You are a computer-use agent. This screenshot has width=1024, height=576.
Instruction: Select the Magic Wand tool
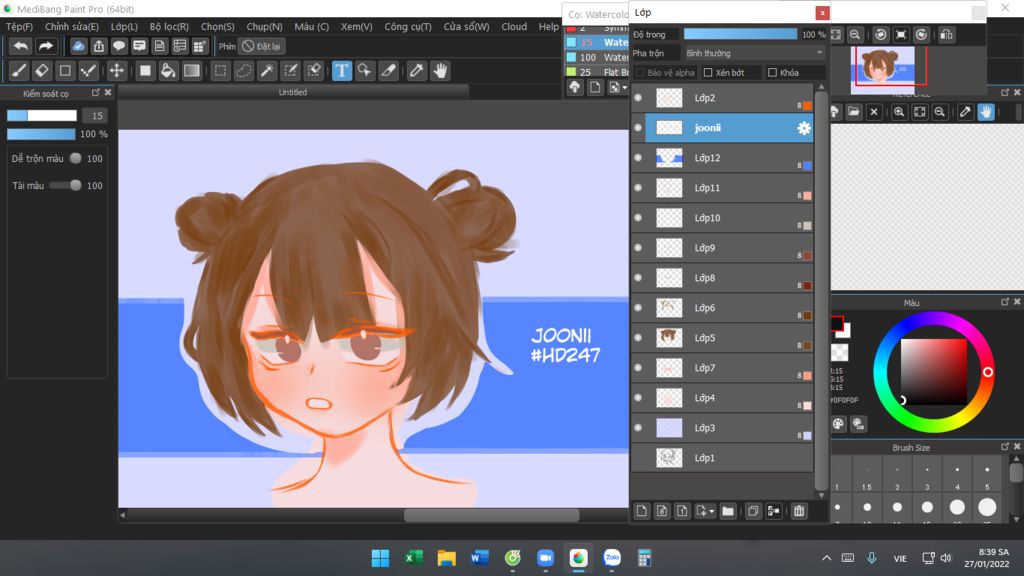point(267,71)
